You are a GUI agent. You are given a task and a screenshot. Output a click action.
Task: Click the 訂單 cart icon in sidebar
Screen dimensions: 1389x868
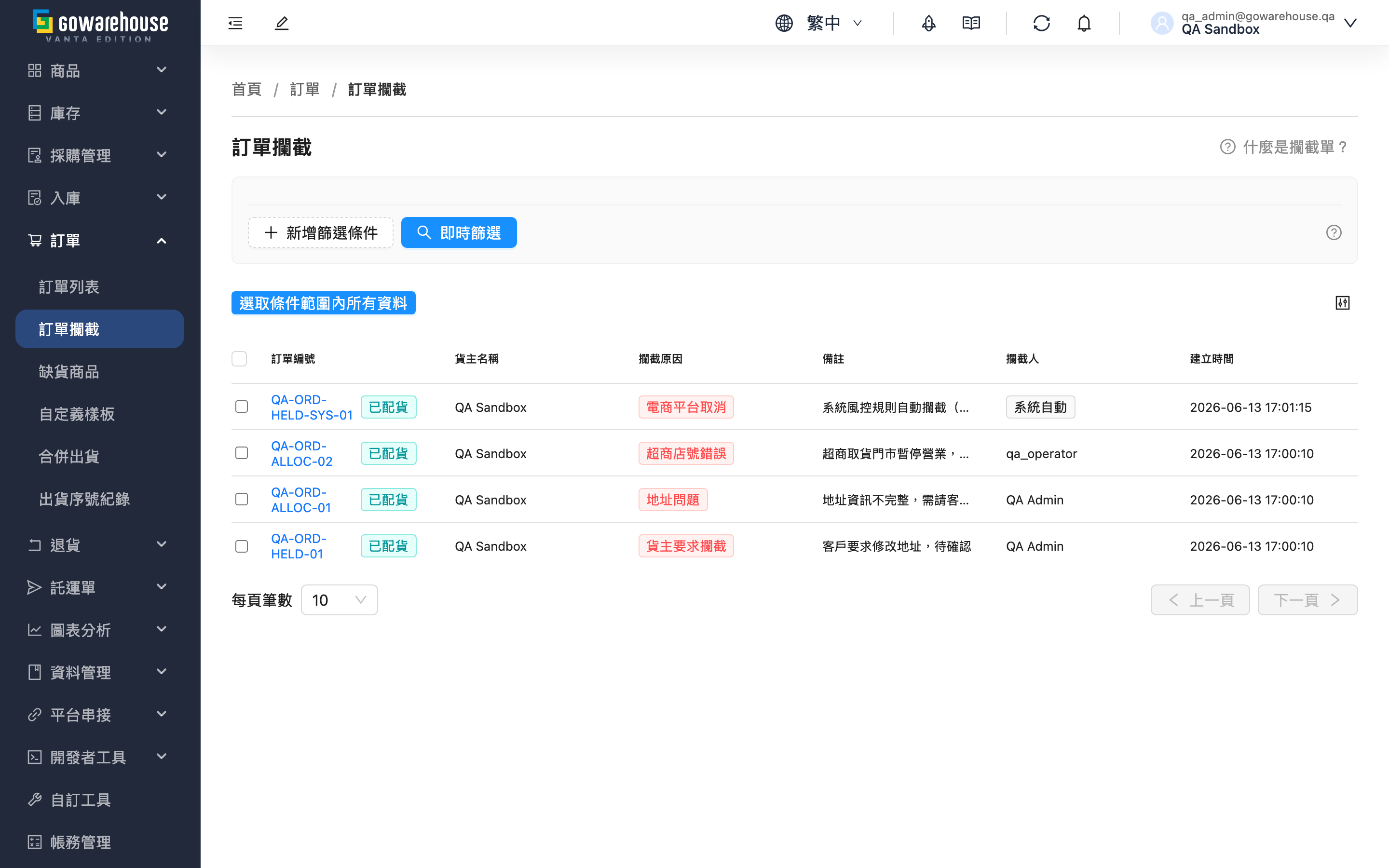[34, 240]
